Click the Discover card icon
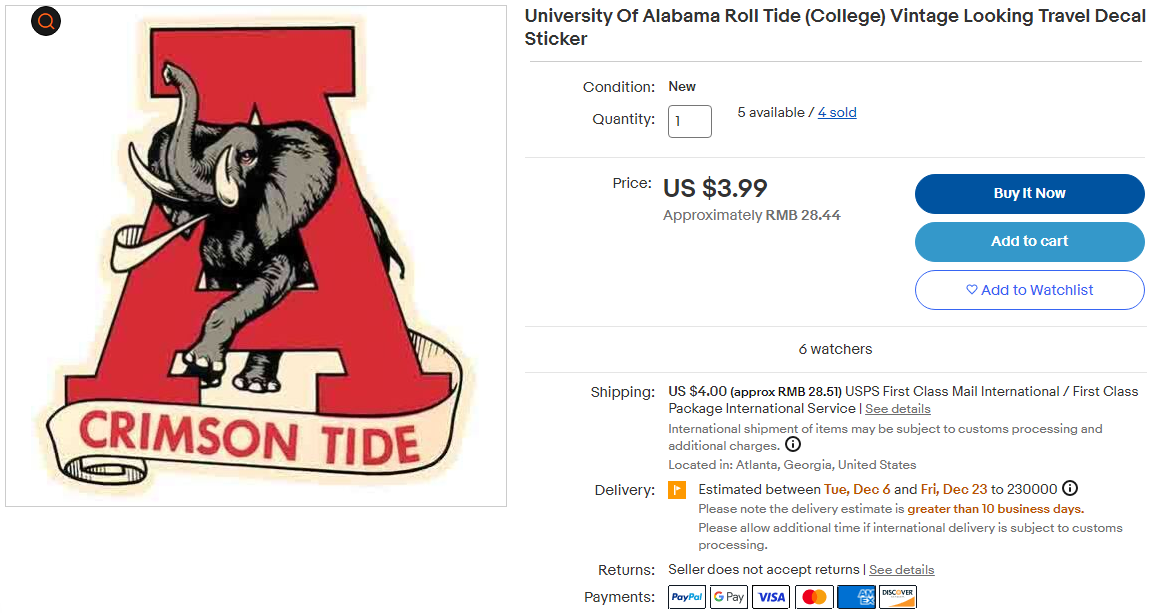 pyautogui.click(x=898, y=597)
